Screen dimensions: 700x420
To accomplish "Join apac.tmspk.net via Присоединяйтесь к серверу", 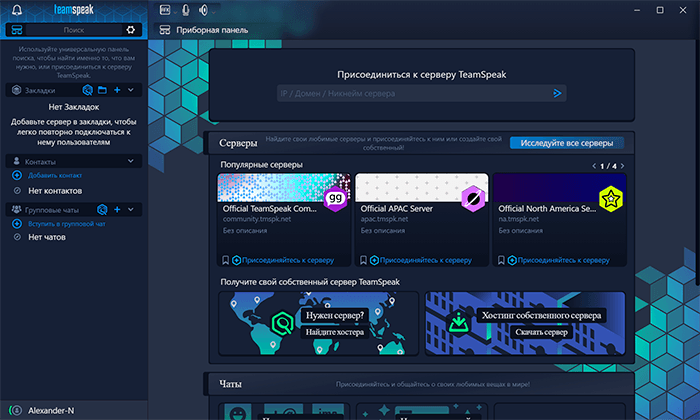I will 421,260.
